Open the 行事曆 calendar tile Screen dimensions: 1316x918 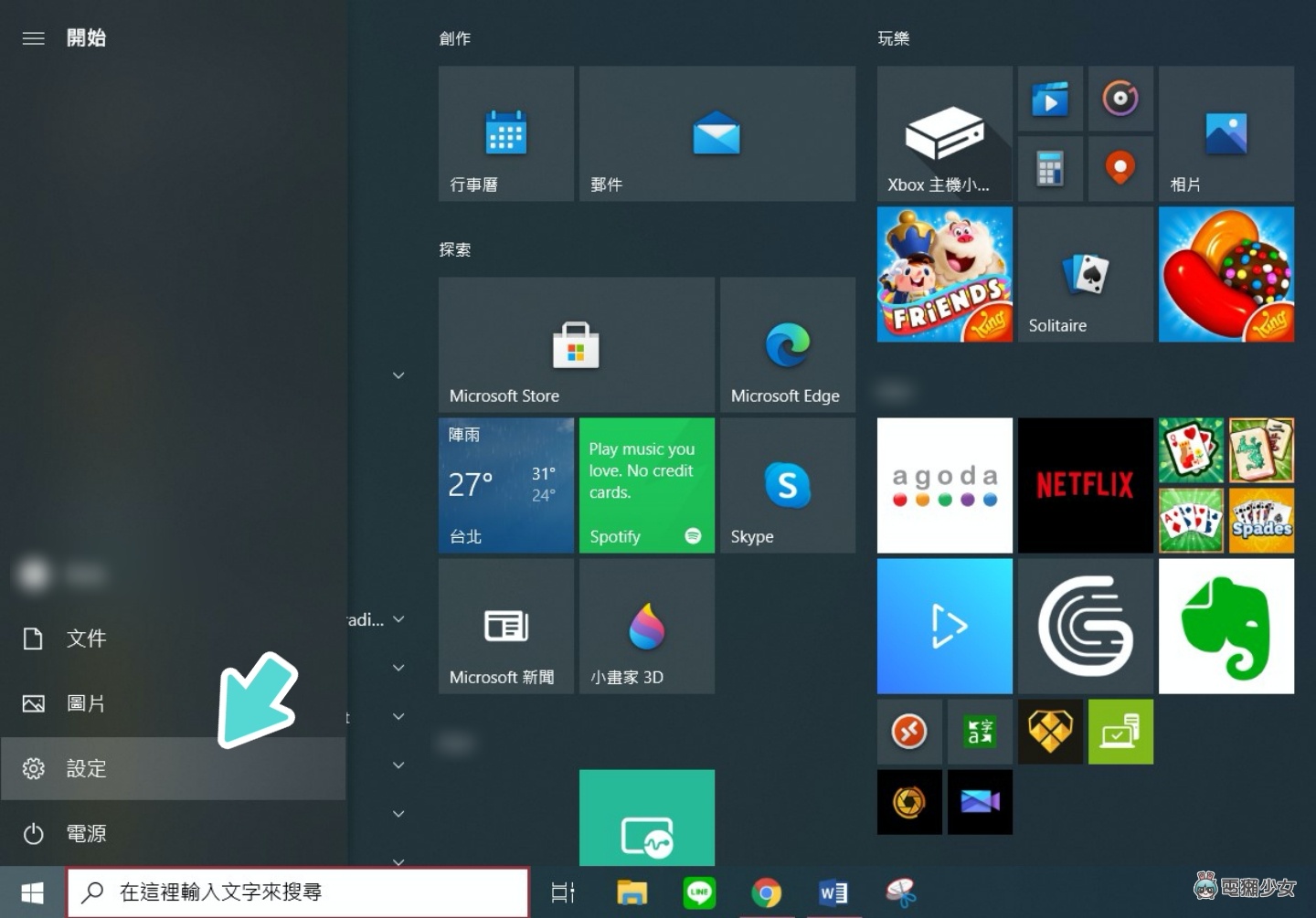[506, 133]
